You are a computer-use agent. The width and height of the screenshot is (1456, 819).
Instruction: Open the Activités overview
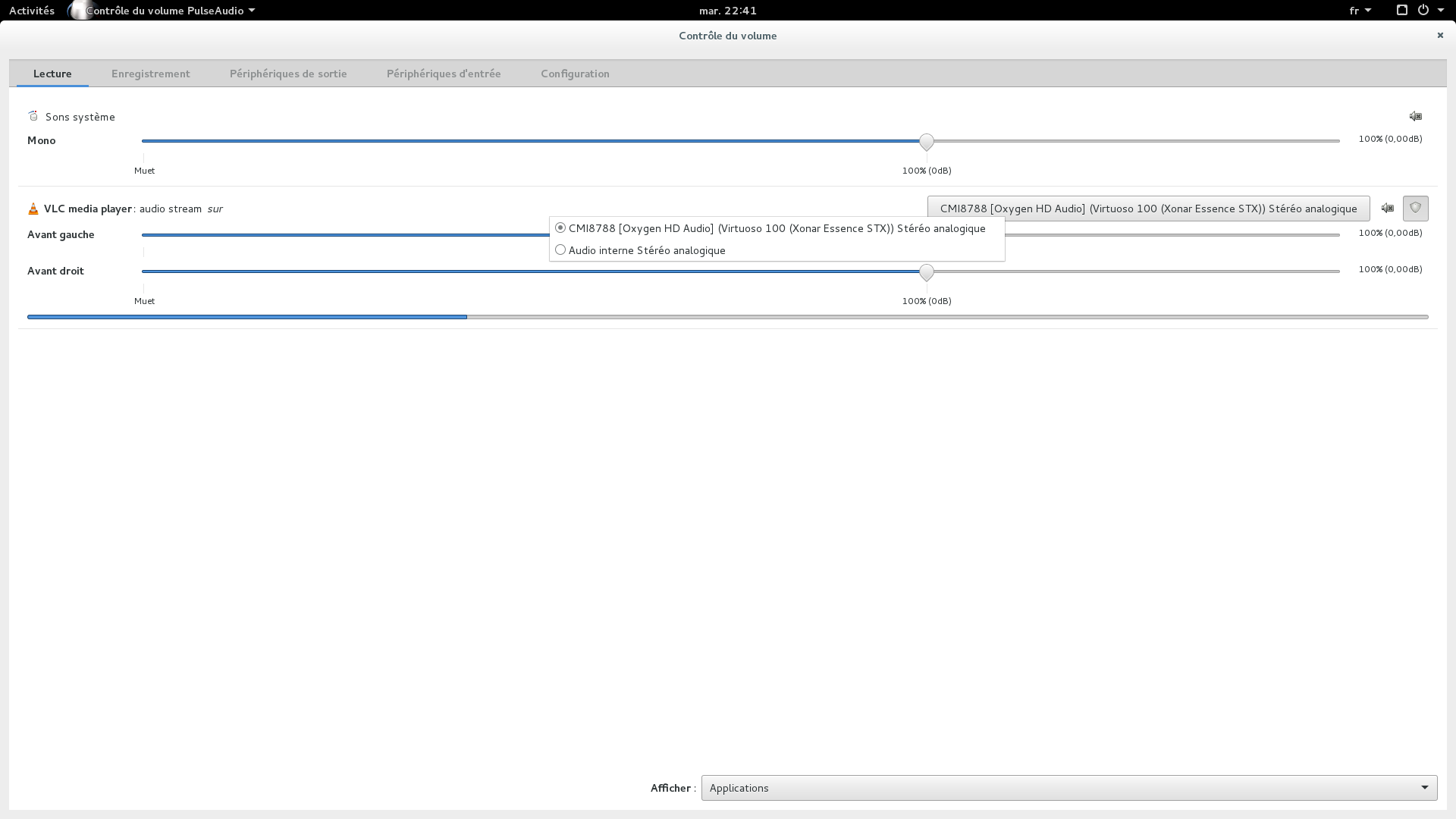point(32,11)
